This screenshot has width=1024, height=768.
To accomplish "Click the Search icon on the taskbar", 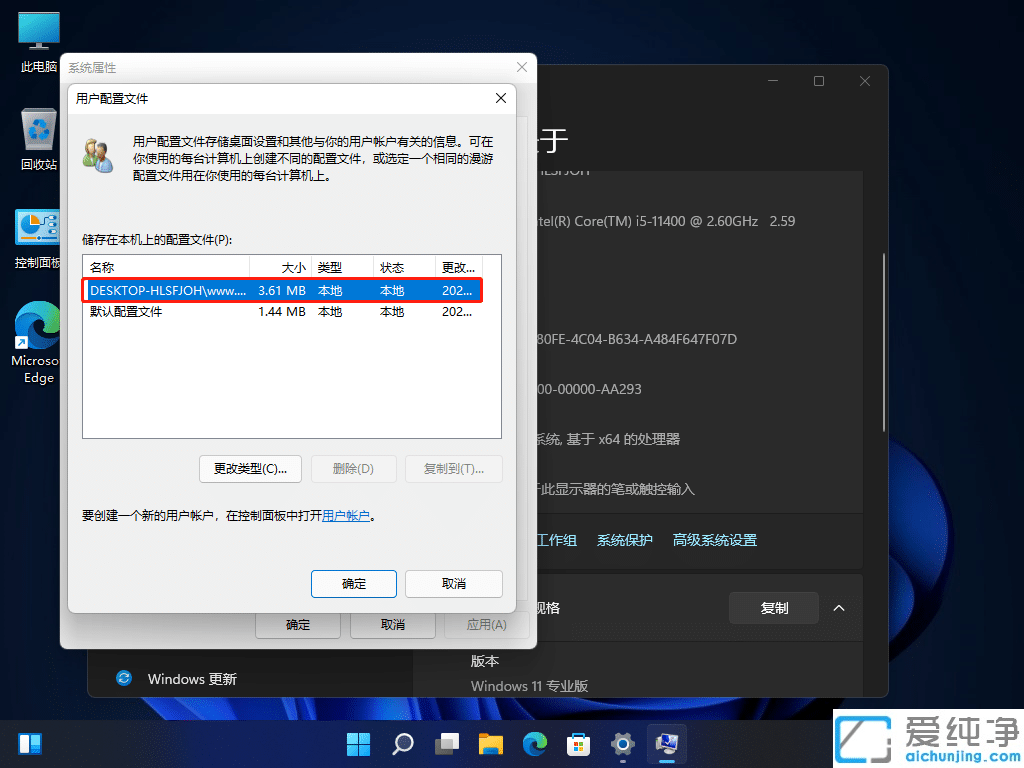I will coord(402,743).
